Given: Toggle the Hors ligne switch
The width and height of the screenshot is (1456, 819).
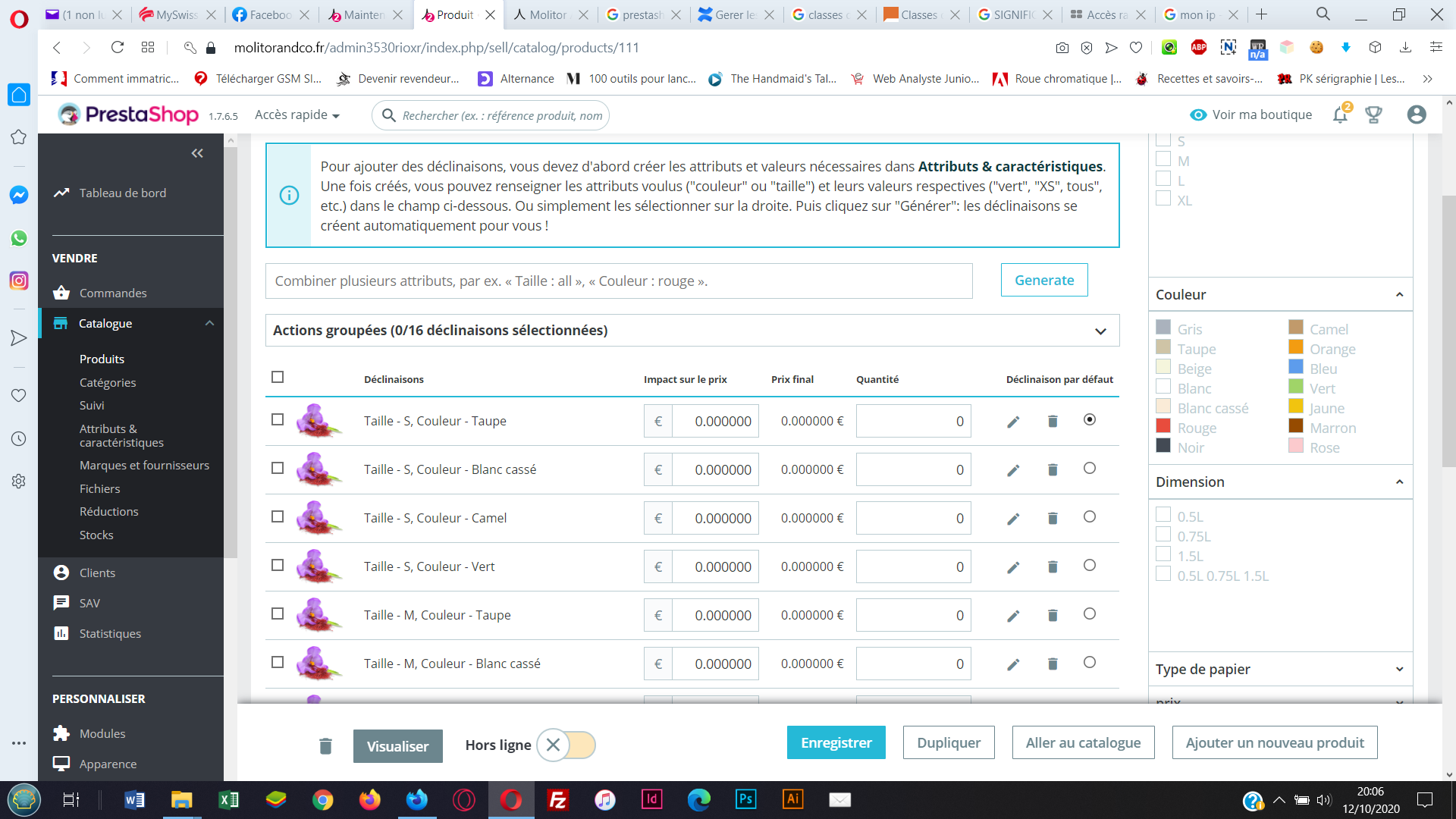Looking at the screenshot, I should pyautogui.click(x=566, y=745).
